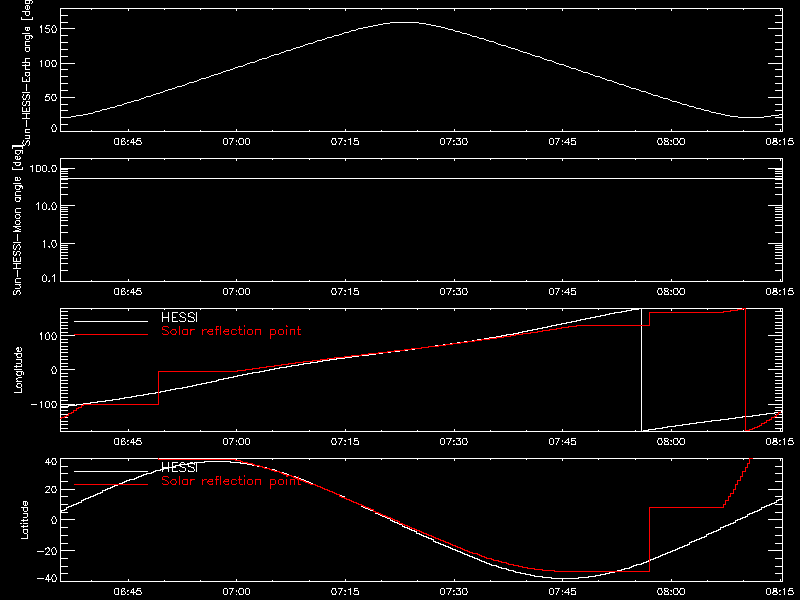Click the -20 tick of Latitude plot

[x=47, y=551]
